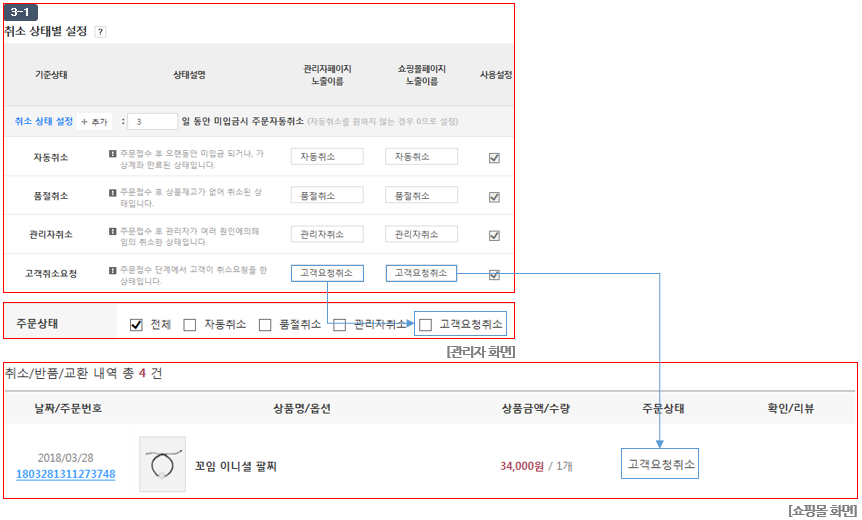The image size is (862, 520).
Task: Check the 자동취소 order status filter
Action: point(190,325)
